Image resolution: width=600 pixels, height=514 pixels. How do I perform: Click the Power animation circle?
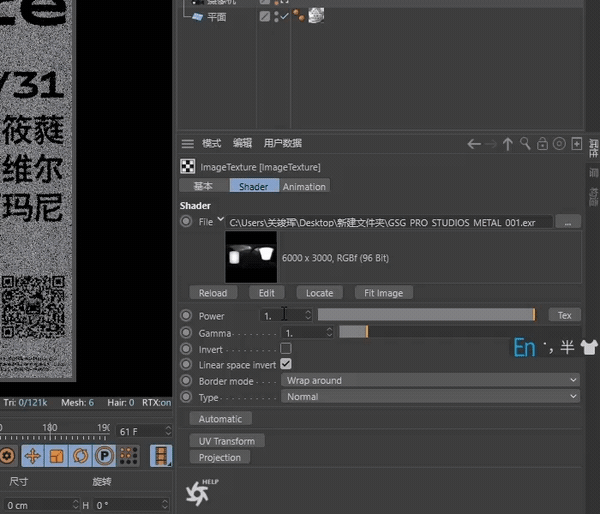(186, 315)
